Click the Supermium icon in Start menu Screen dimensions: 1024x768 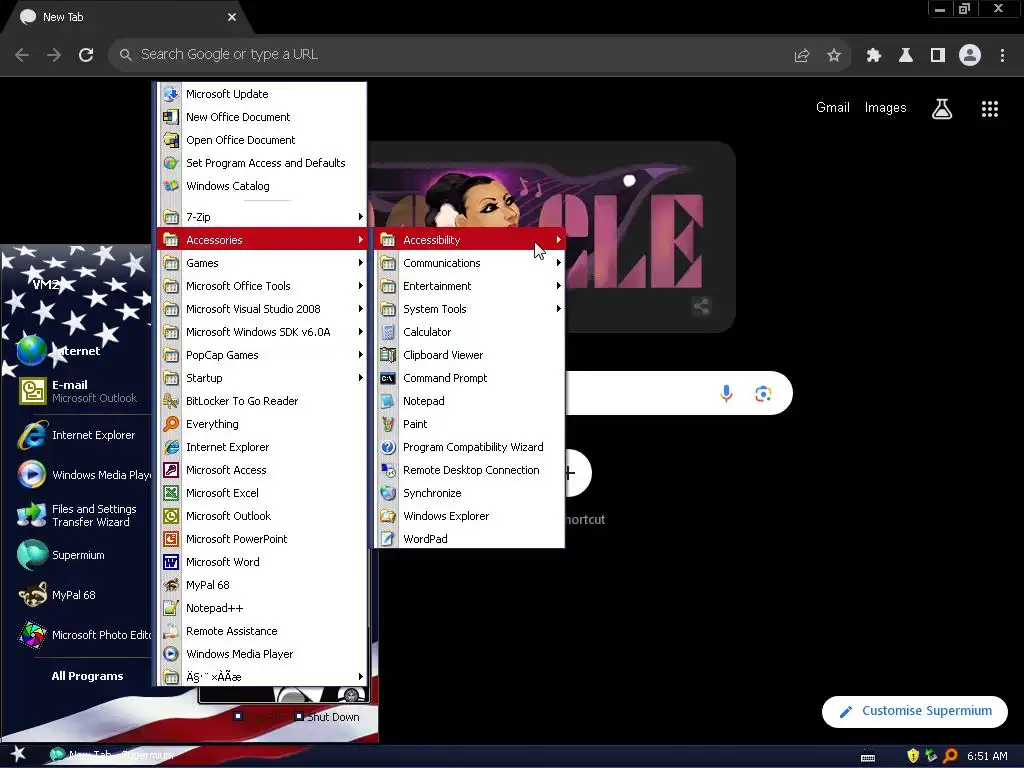[32, 555]
